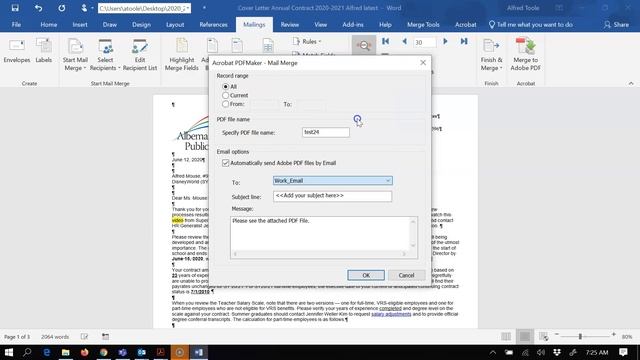Click the message box vertical scrollbar
Viewport: 640px width, 360px height.
(x=413, y=233)
